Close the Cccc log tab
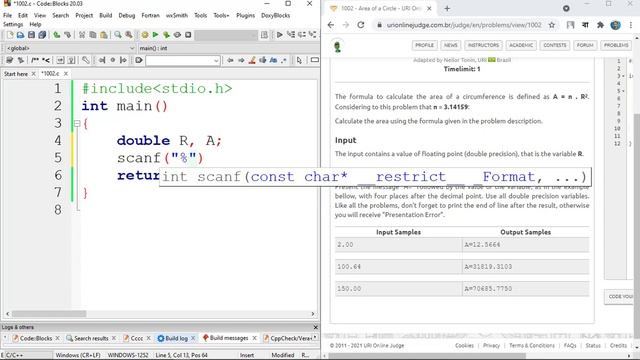 pyautogui.click(x=149, y=338)
